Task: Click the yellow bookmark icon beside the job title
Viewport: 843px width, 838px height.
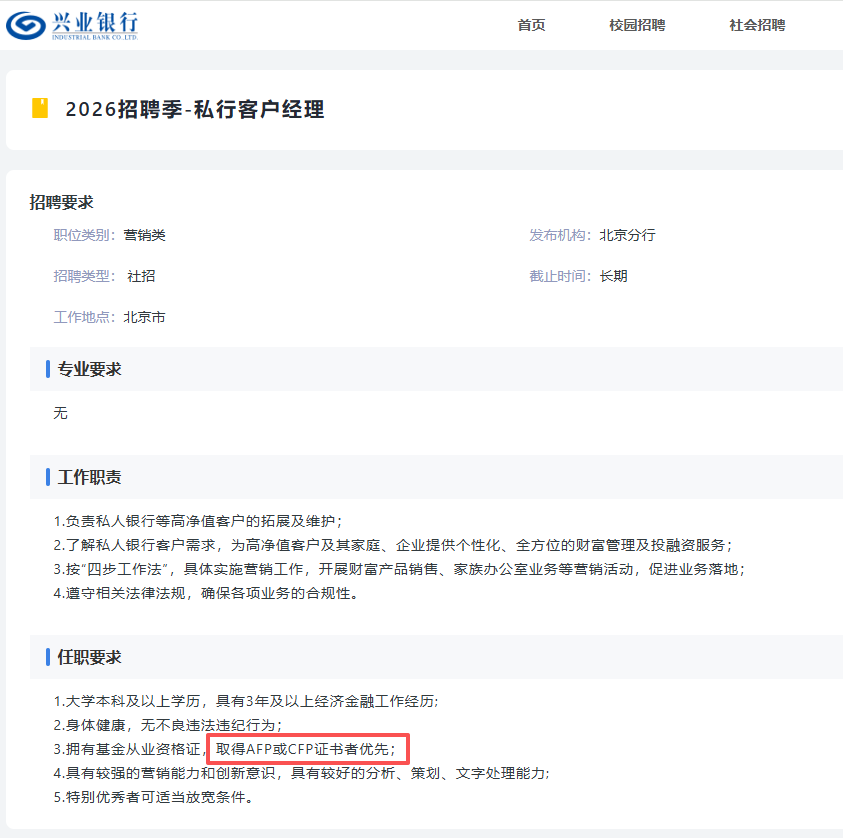Action: [40, 108]
